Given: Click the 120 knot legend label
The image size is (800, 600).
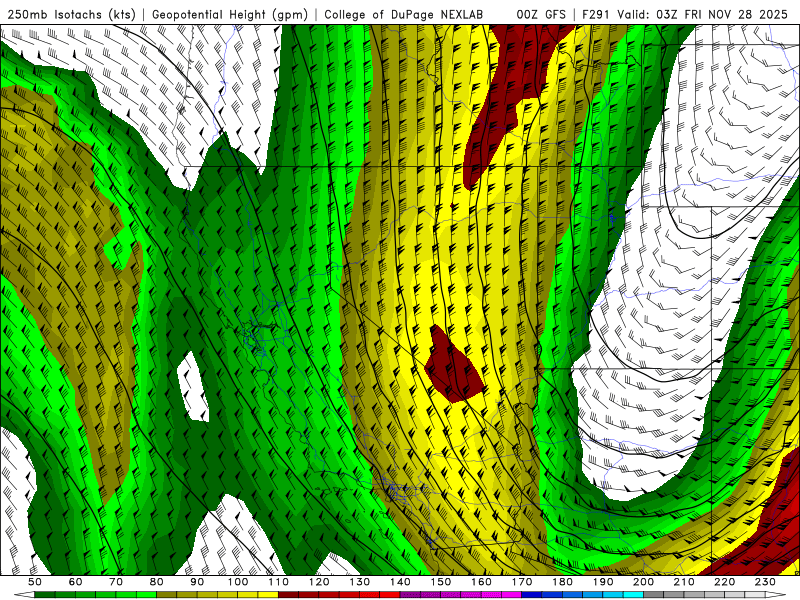Looking at the screenshot, I should pos(319,582).
